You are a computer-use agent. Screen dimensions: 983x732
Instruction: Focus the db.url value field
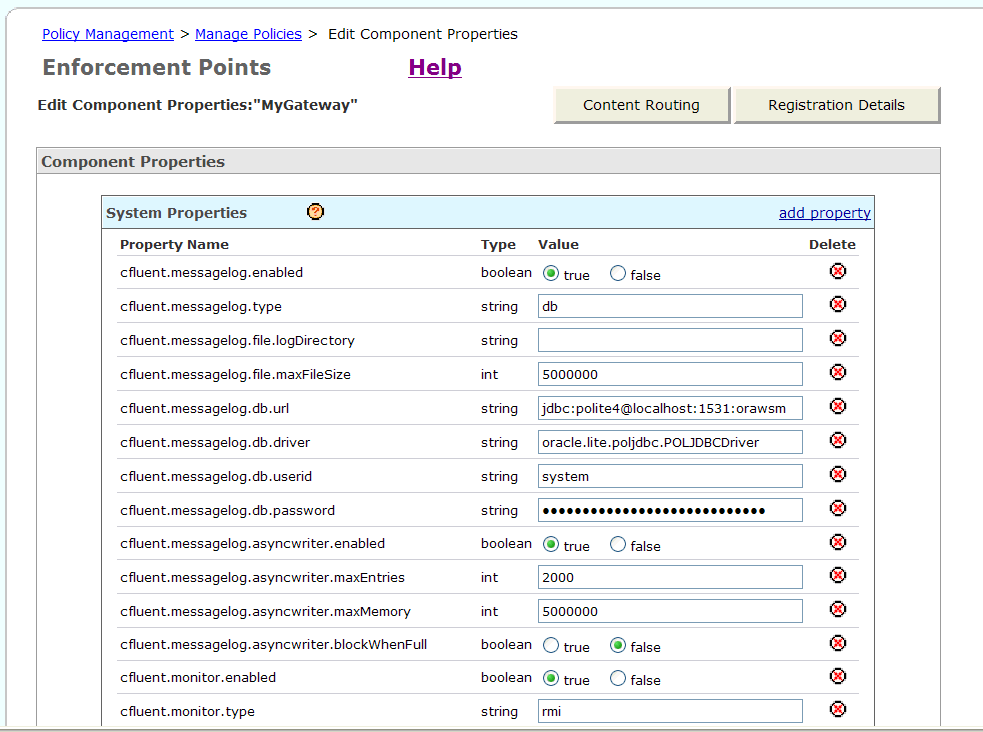click(670, 408)
